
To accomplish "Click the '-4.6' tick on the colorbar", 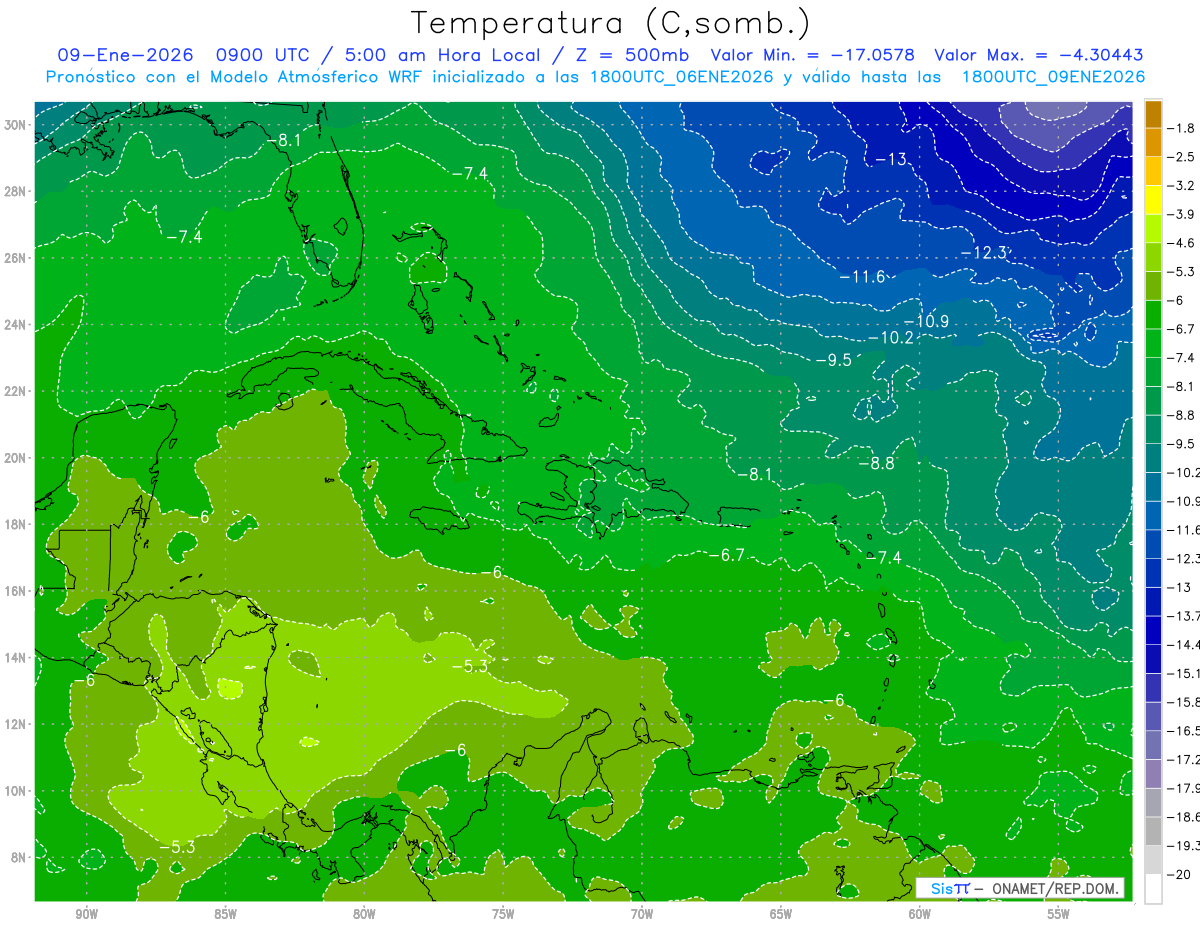I will point(1181,243).
